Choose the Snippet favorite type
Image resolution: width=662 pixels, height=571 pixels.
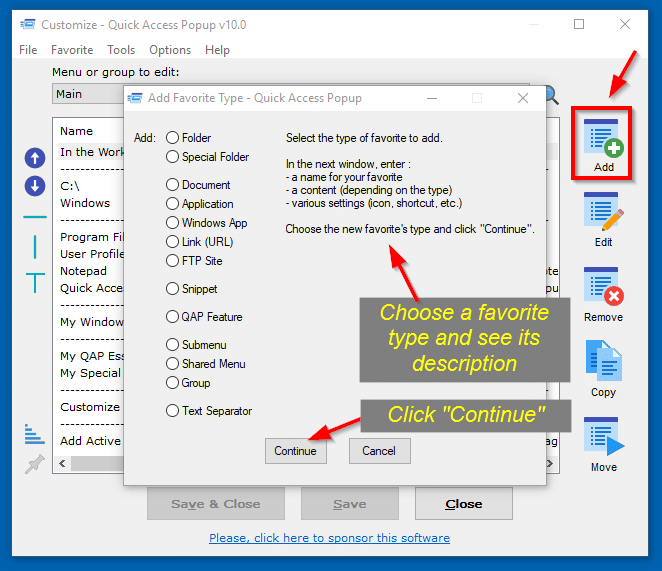173,289
